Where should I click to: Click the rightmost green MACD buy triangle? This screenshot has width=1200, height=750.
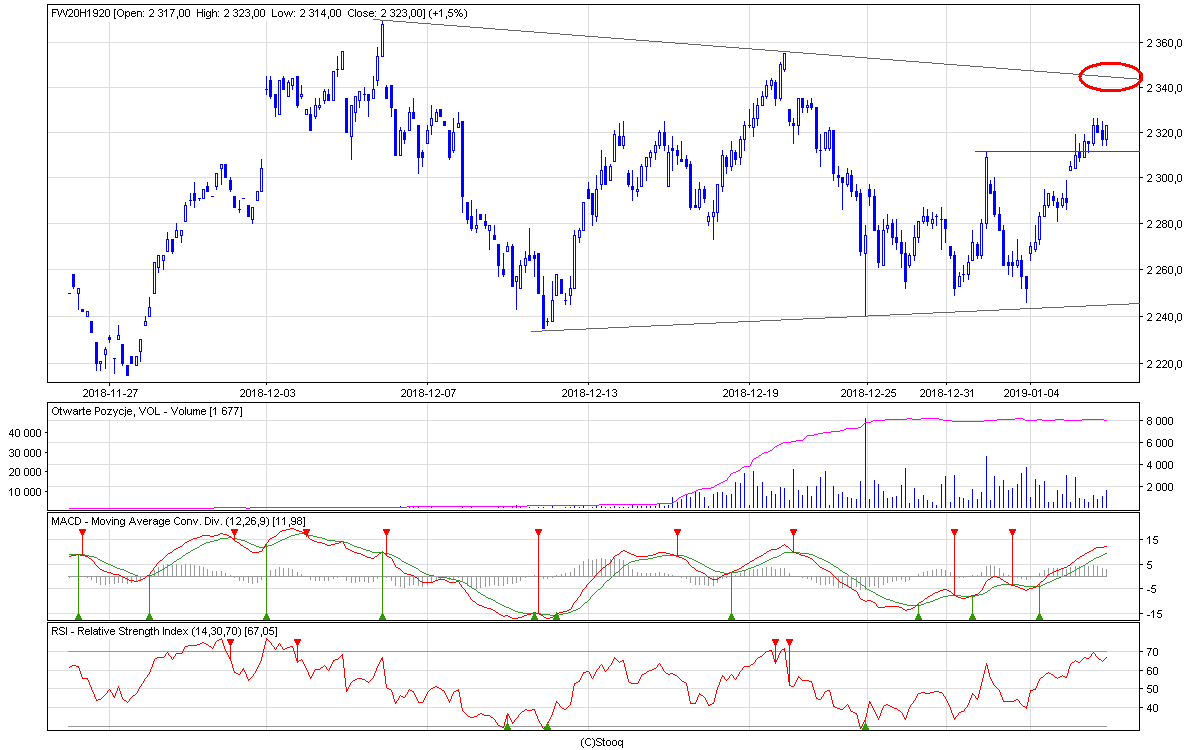pos(1039,616)
